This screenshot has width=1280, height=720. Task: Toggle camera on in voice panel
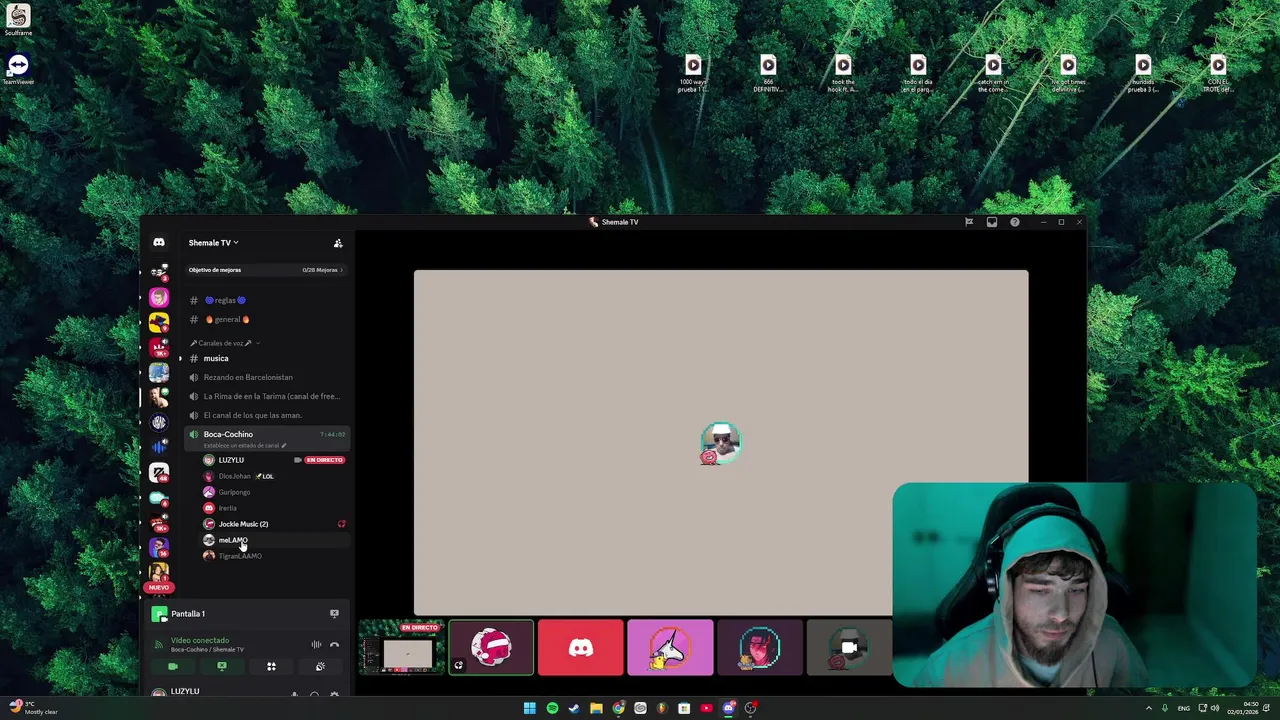click(173, 667)
